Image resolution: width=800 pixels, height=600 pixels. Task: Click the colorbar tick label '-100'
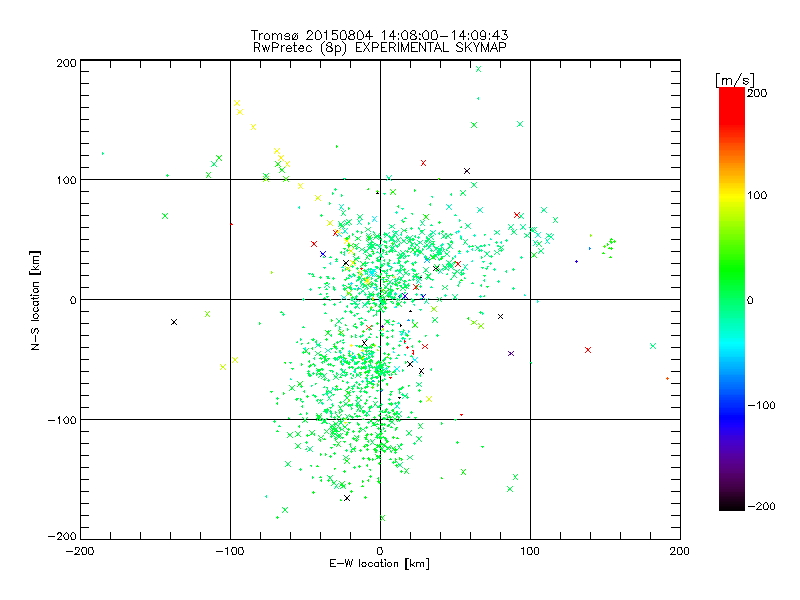(x=761, y=406)
